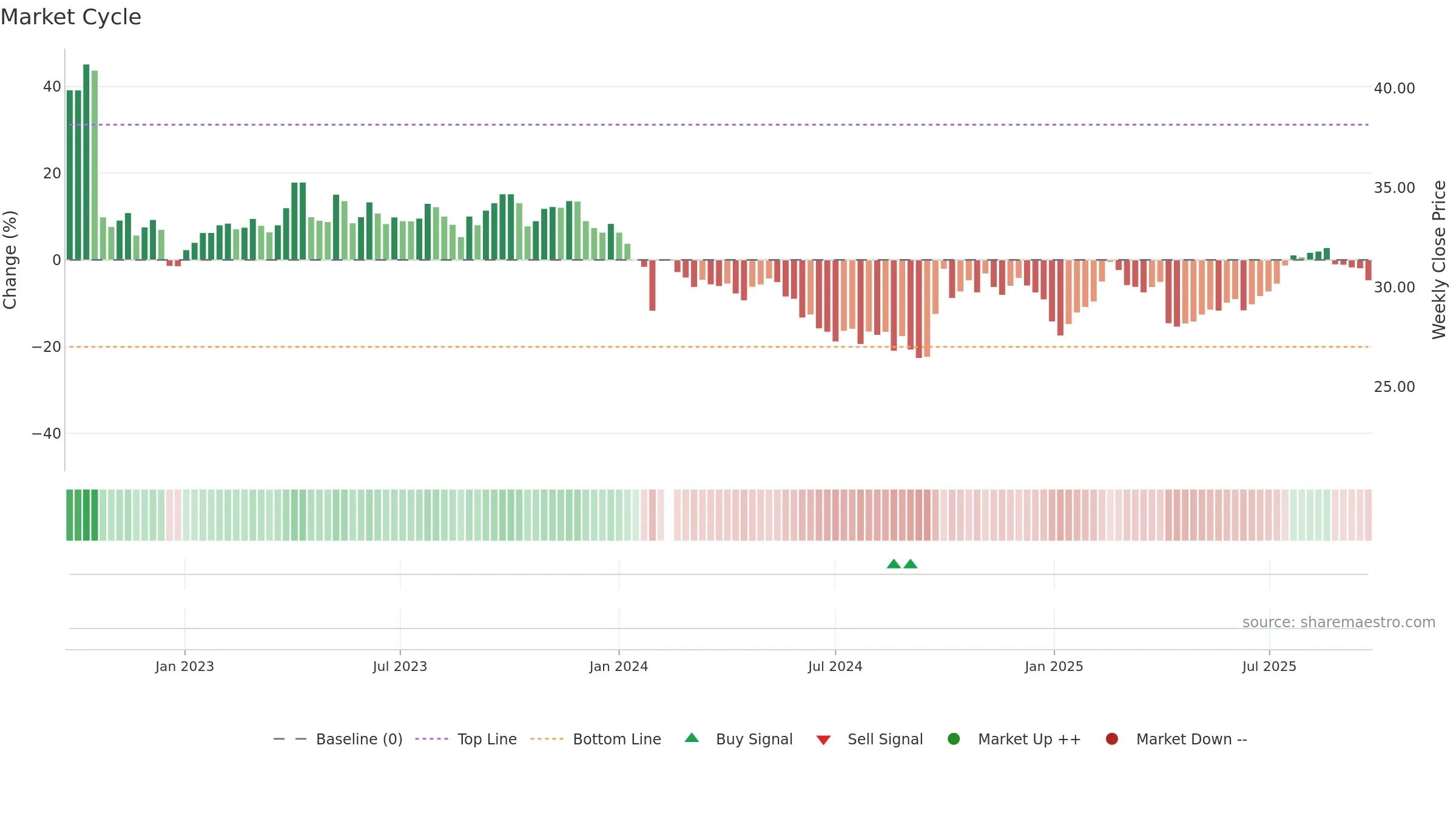Toggle Sell Signal legend entry
Image resolution: width=1456 pixels, height=819 pixels.
869,739
